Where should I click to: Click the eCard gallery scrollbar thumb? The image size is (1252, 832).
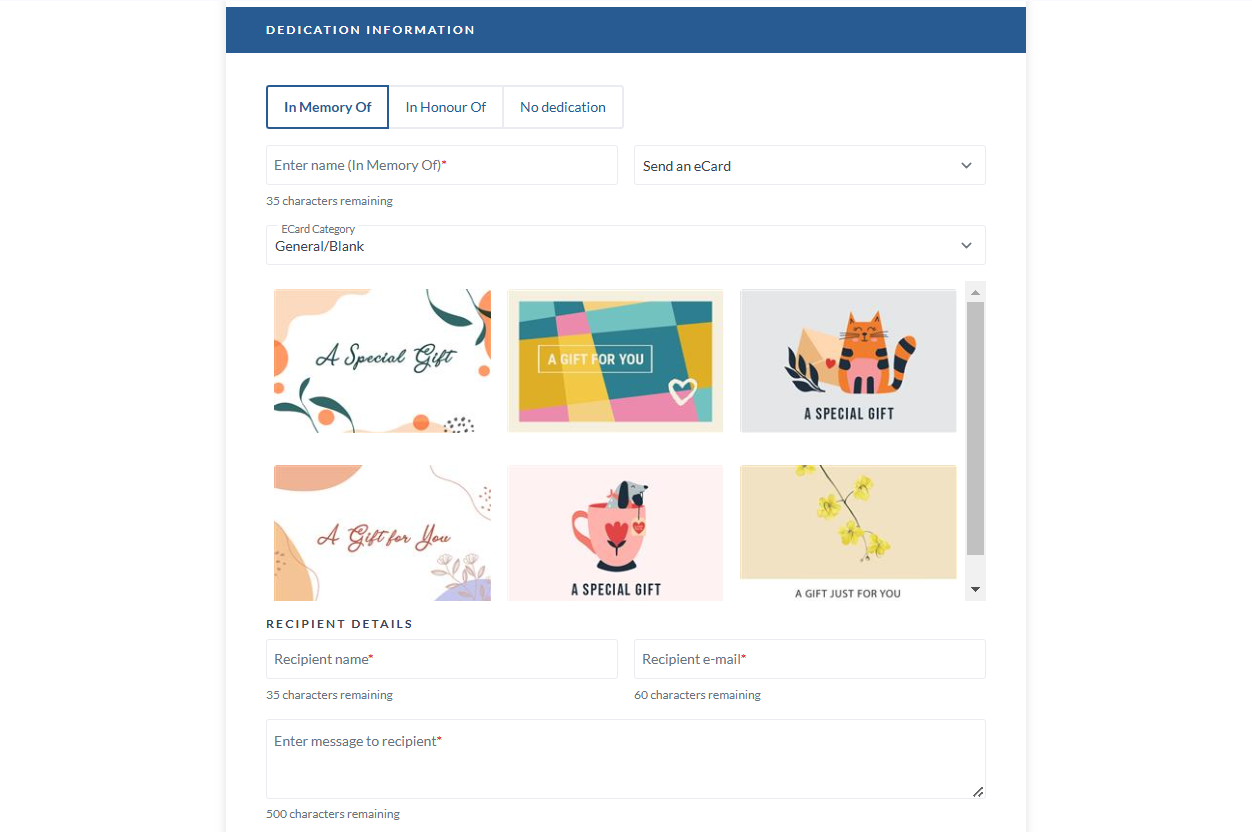point(976,428)
